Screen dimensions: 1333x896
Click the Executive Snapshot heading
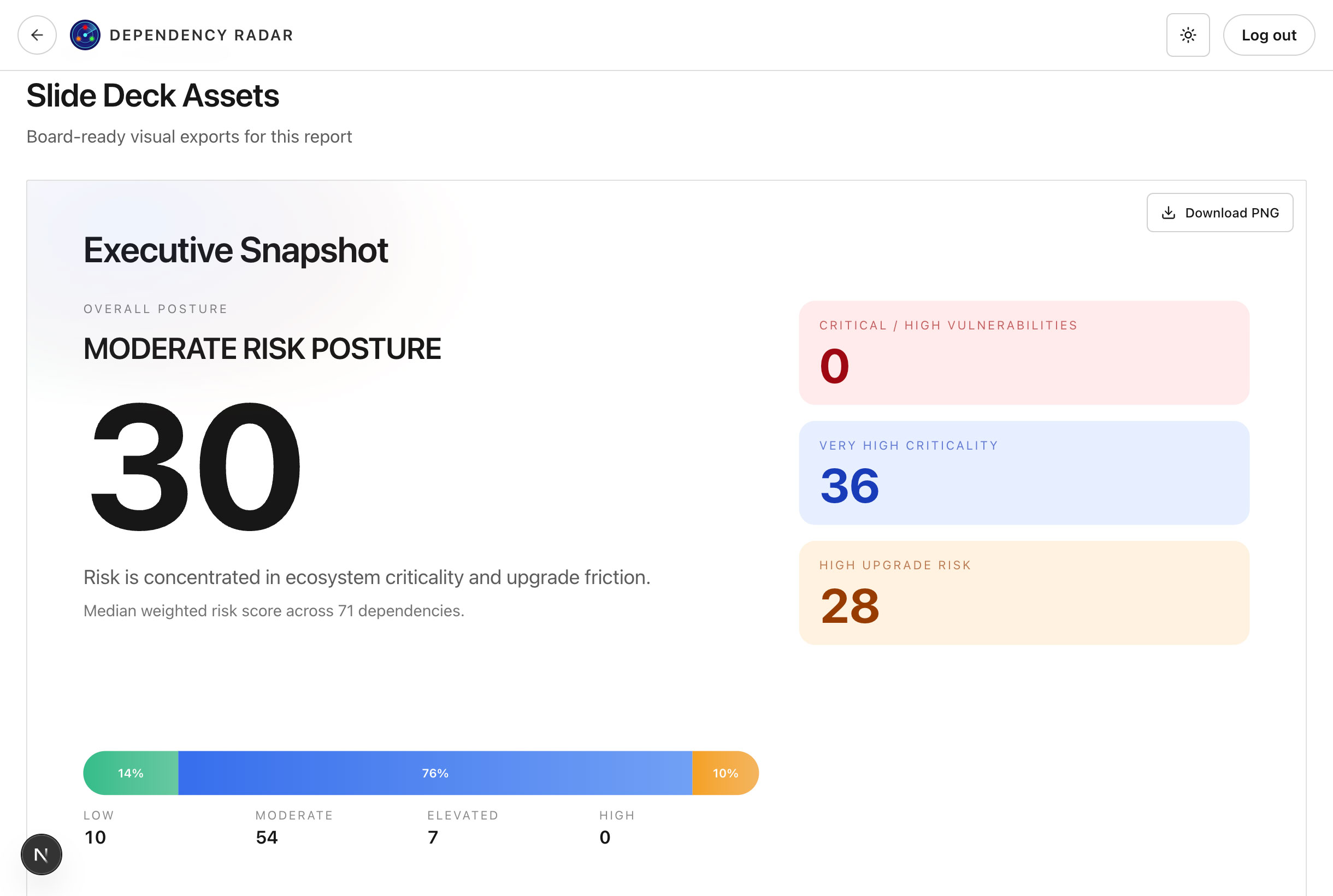click(x=235, y=250)
